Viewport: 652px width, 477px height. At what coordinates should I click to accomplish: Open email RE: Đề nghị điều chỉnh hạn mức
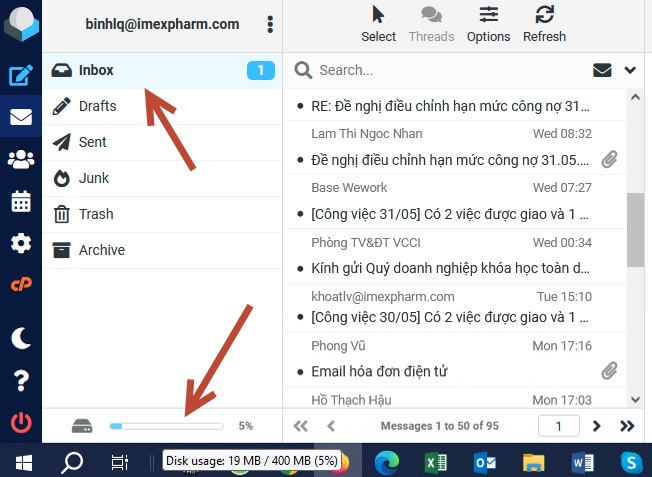point(455,106)
